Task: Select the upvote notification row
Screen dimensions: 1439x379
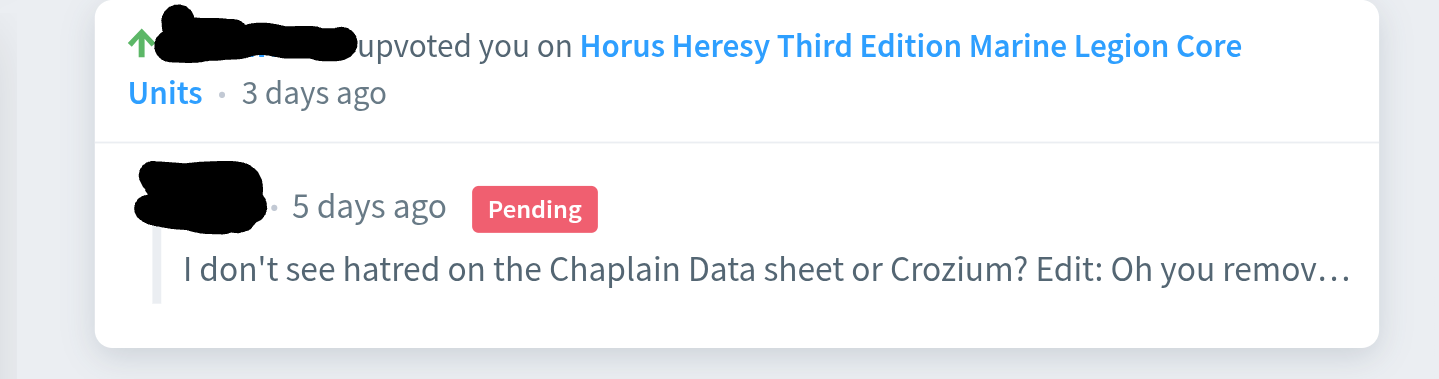Action: tap(737, 71)
